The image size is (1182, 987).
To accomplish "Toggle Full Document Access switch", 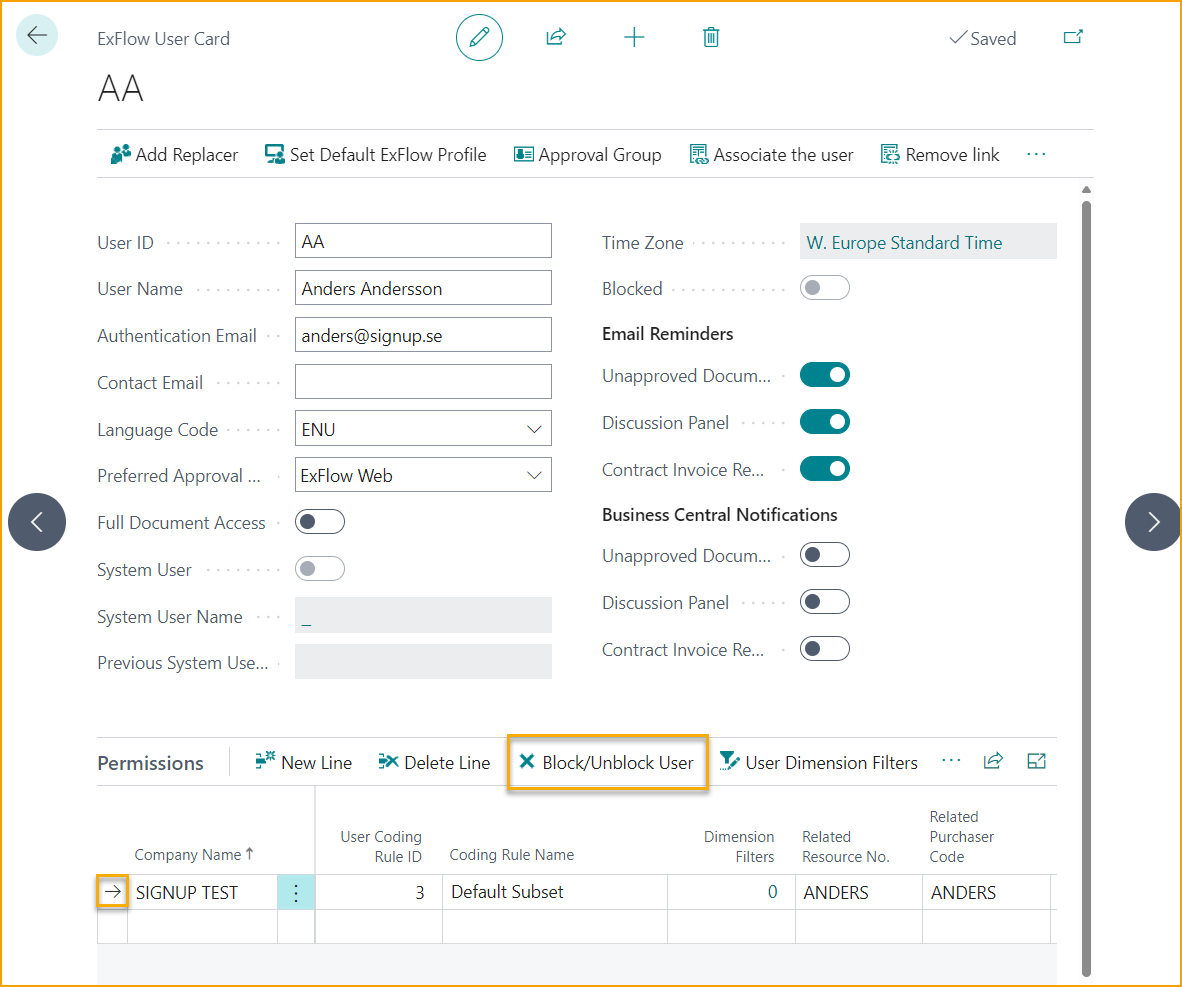I will (320, 522).
